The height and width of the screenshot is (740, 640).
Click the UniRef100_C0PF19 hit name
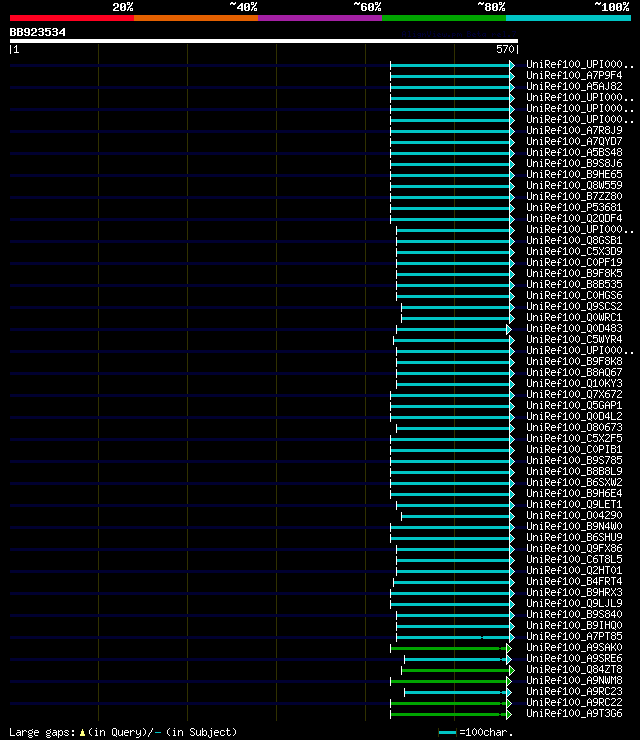[574, 263]
